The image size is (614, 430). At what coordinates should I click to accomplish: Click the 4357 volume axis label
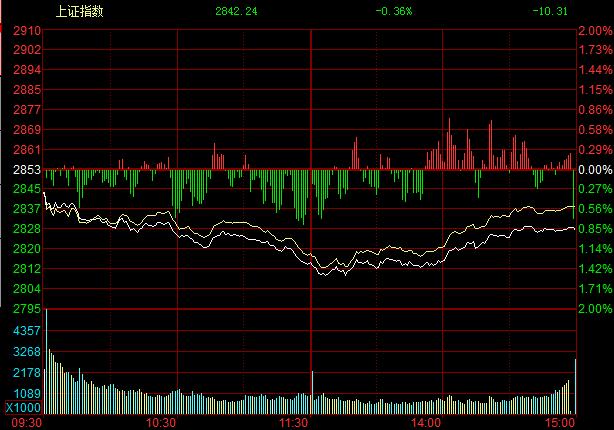[27, 331]
